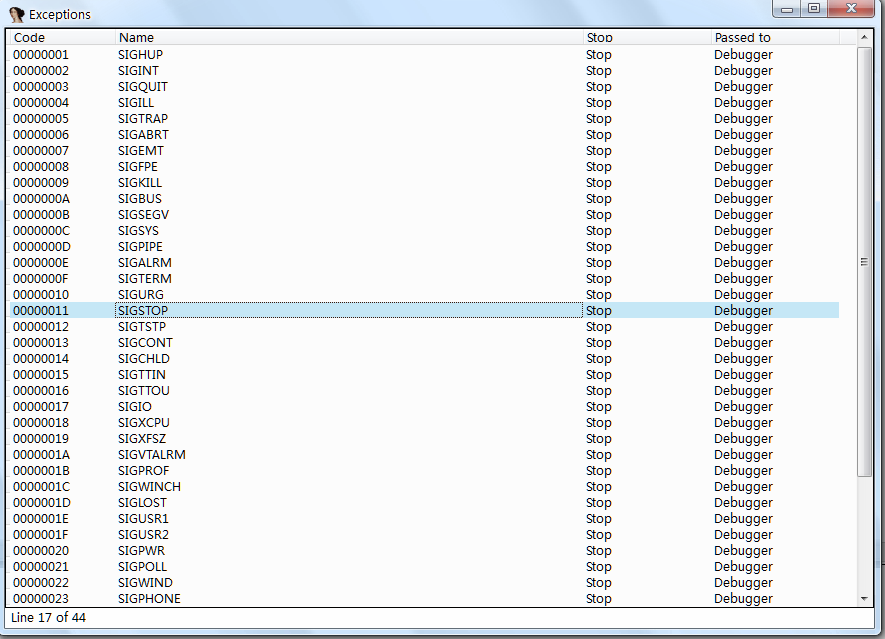Select the SIGPWR exception name
This screenshot has width=885, height=639.
point(142,550)
